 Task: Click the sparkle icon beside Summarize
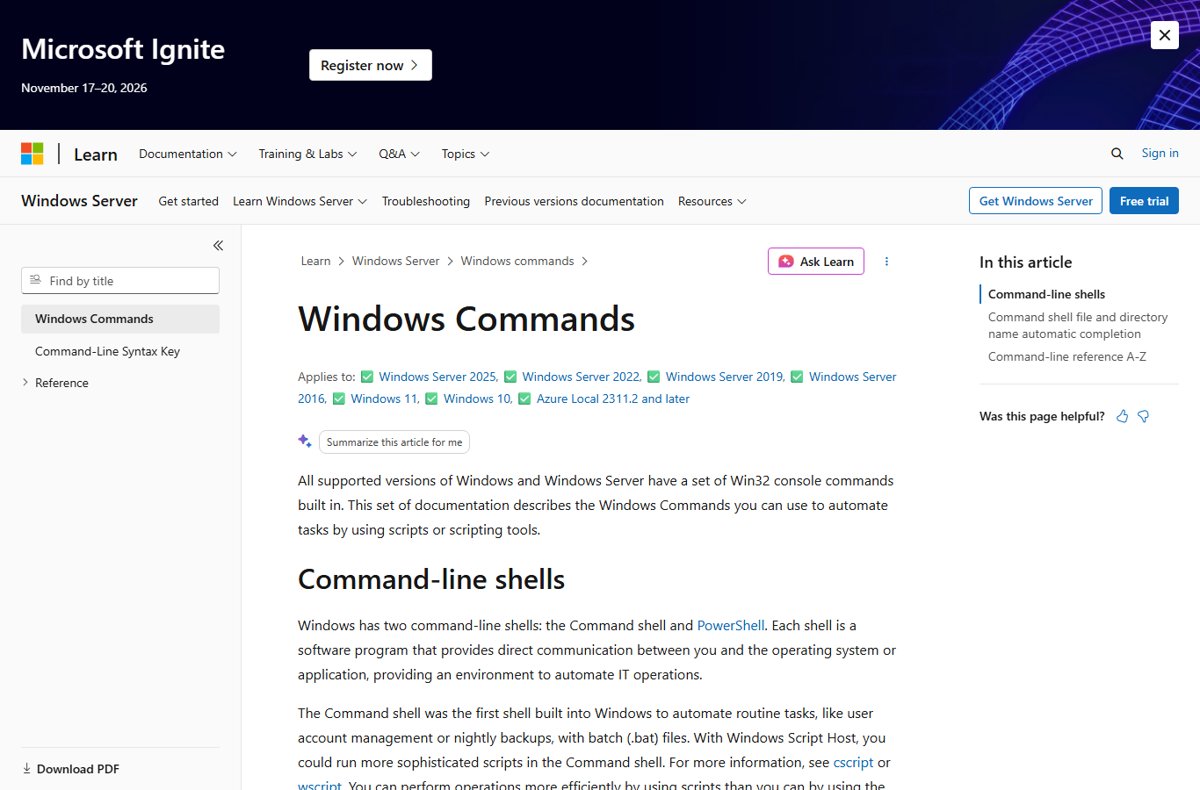click(x=305, y=441)
